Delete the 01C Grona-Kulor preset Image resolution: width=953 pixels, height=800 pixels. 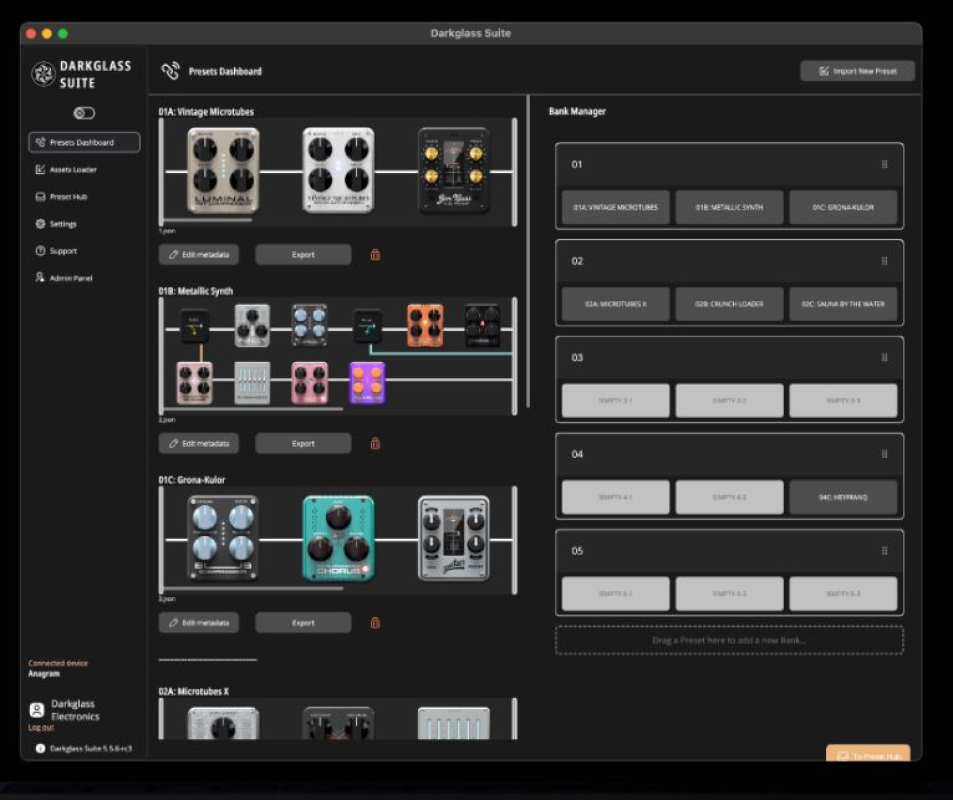375,622
